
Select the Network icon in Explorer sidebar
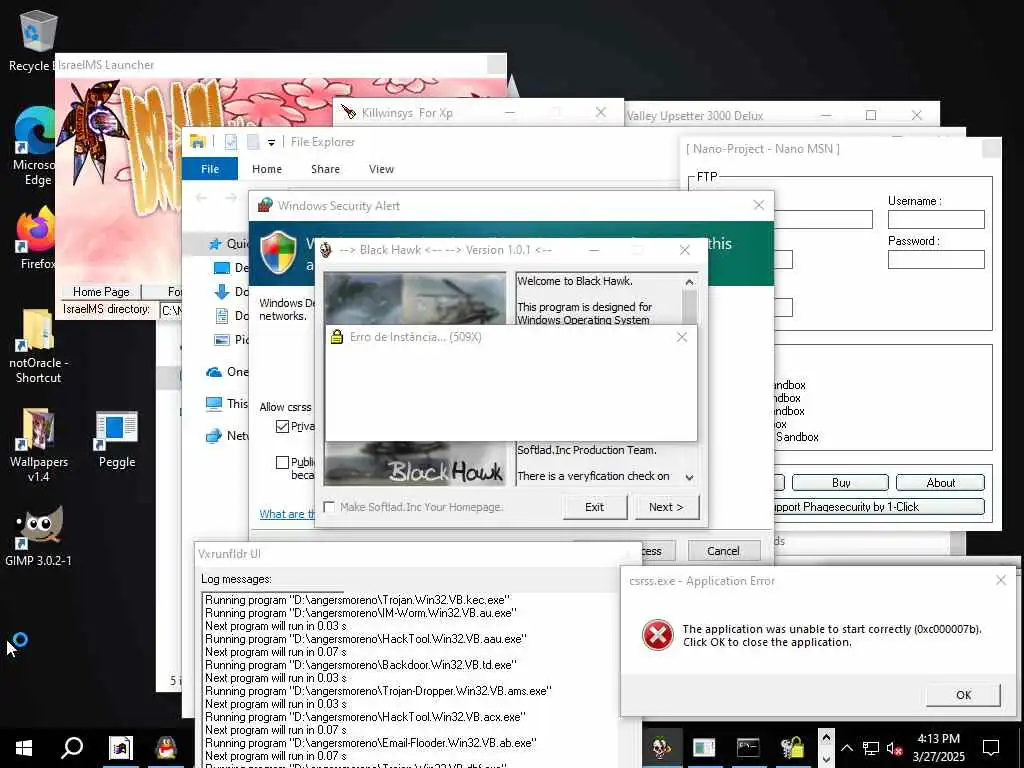tap(214, 436)
